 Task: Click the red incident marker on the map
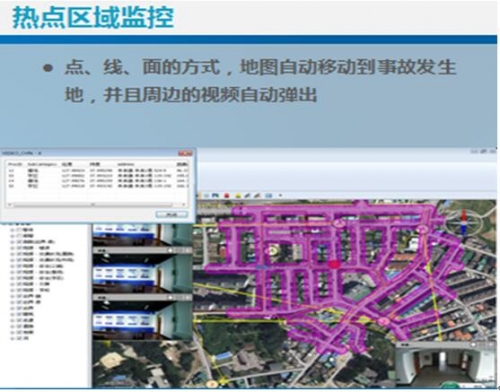coord(334,264)
